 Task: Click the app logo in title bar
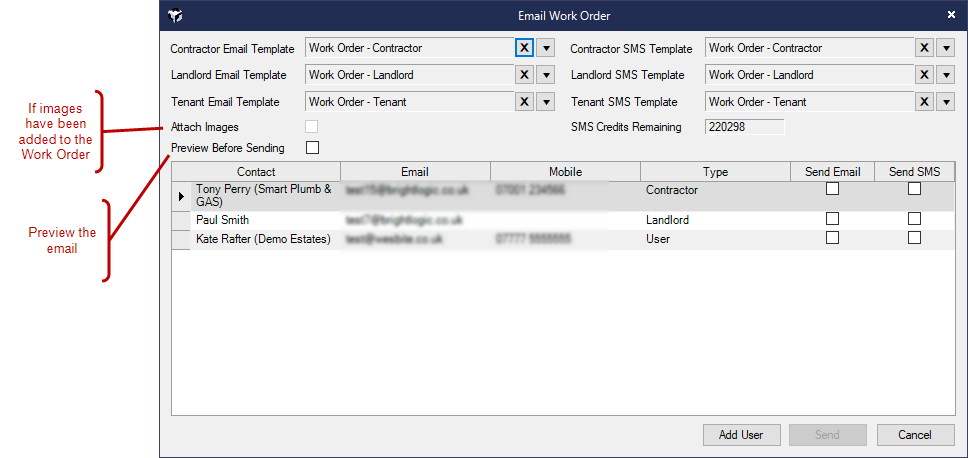click(176, 16)
